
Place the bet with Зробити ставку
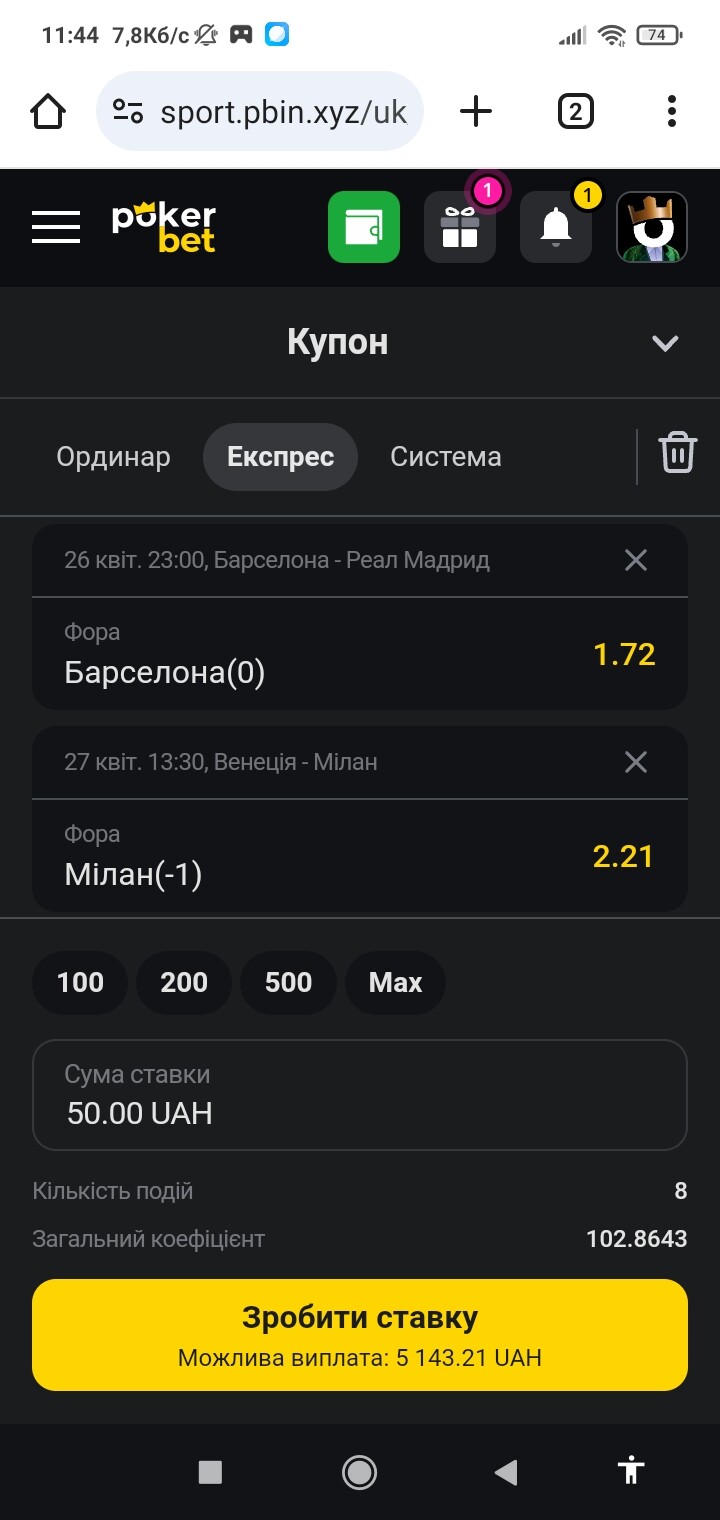point(360,1335)
